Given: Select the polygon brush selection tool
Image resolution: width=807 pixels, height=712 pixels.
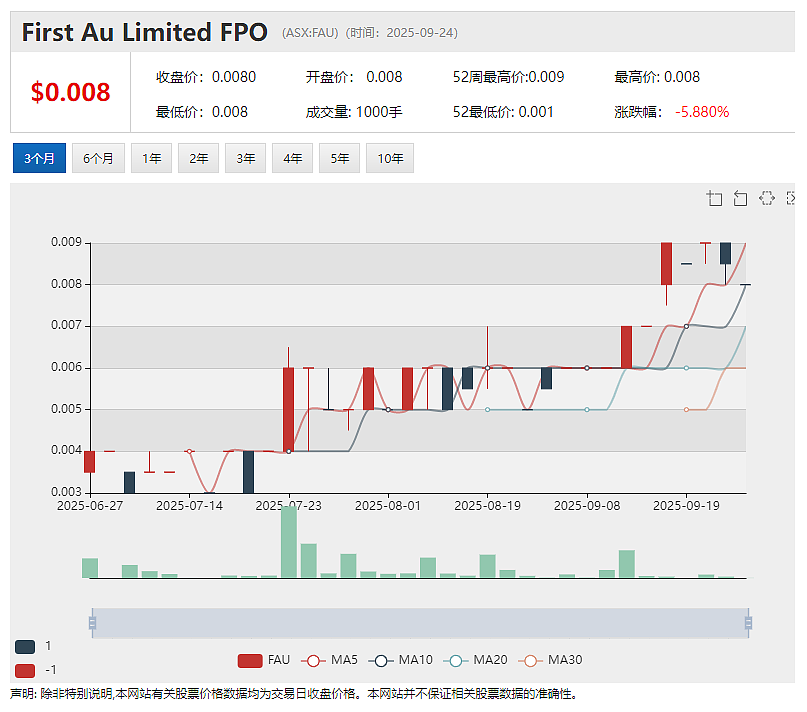Looking at the screenshot, I should click(767, 198).
